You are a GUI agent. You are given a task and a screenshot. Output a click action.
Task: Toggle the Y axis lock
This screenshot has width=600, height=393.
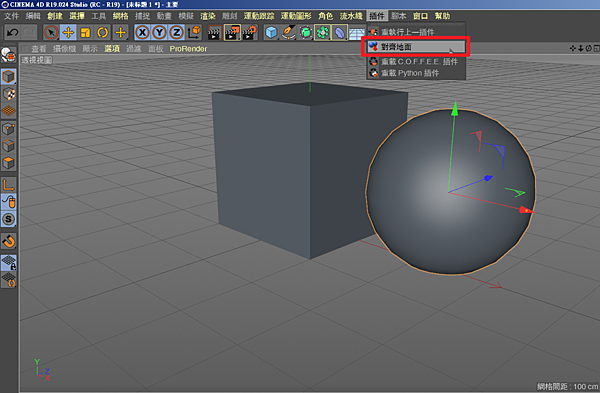(160, 33)
